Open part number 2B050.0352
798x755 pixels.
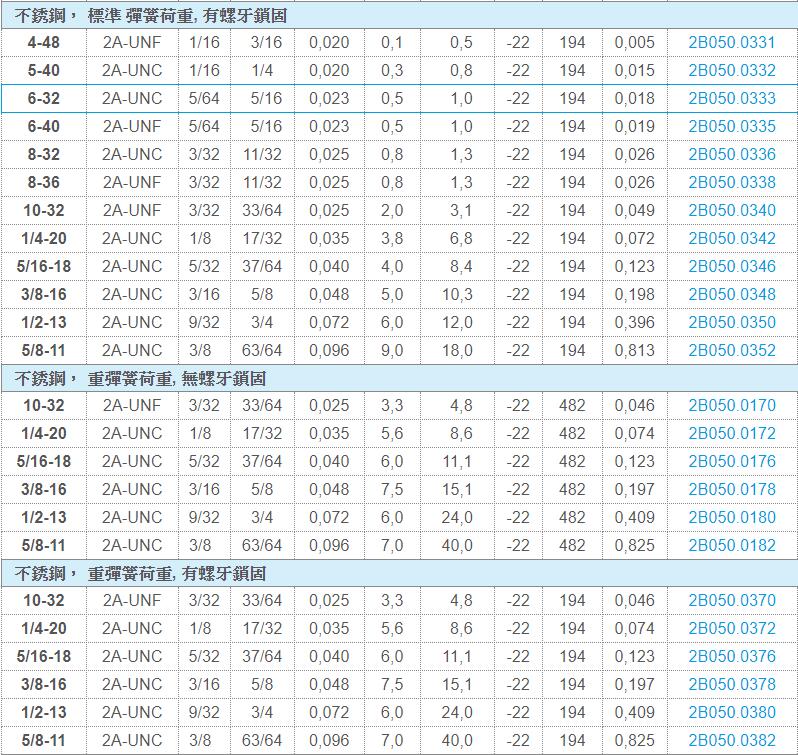point(731,350)
